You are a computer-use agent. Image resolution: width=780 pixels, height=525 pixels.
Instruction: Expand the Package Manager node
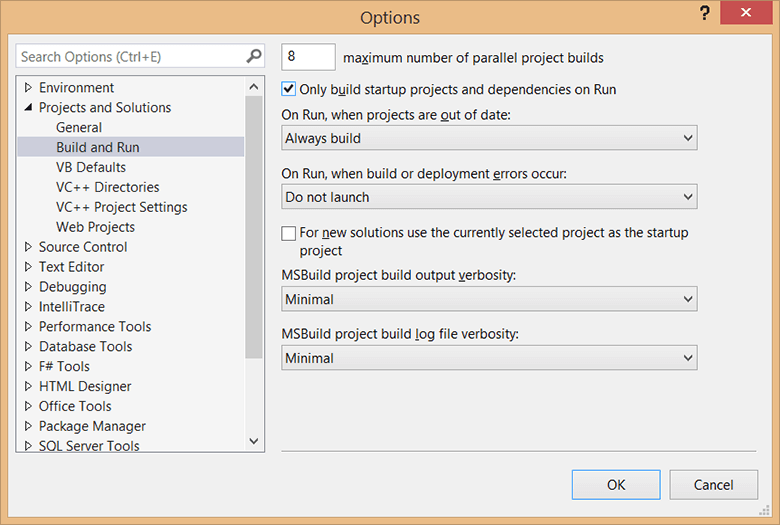click(28, 425)
